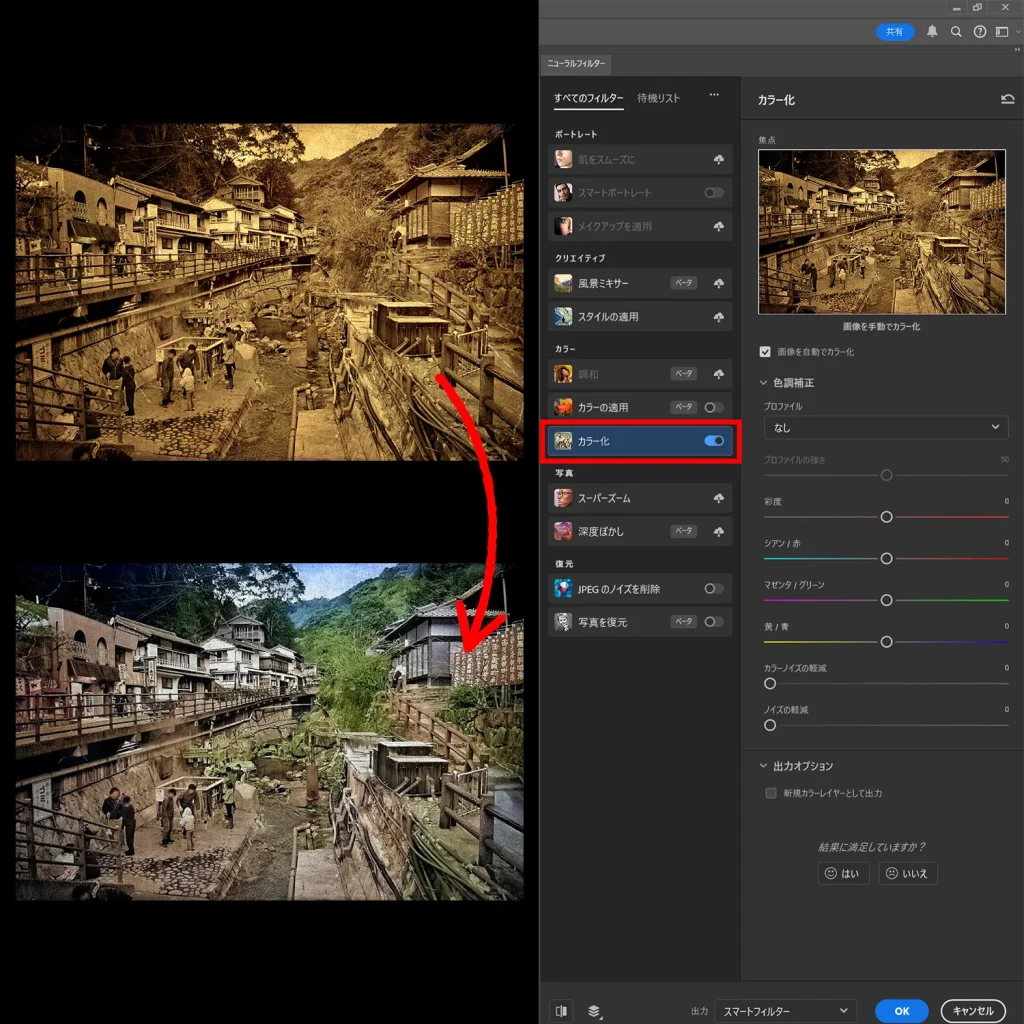Image resolution: width=1024 pixels, height=1024 pixels.
Task: Open the three-dot filter list options
Action: coord(714,96)
